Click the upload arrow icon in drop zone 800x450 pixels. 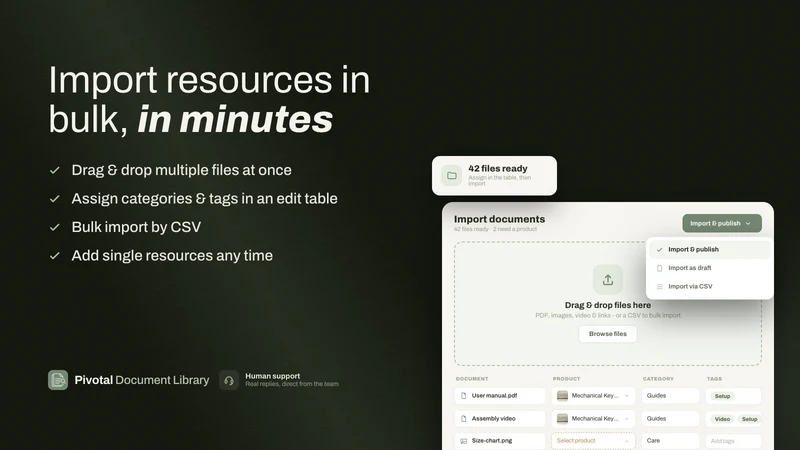point(608,280)
